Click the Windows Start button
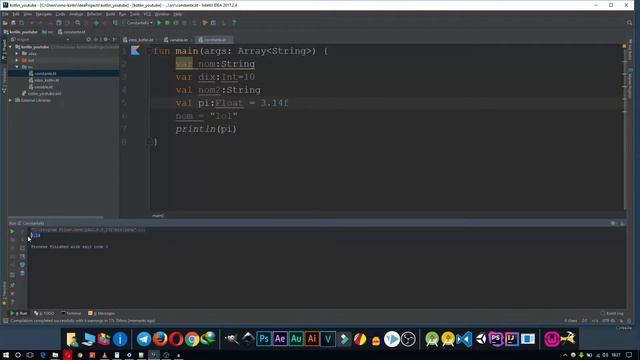Screen dimensions: 640x360 pyautogui.click(x=6, y=355)
